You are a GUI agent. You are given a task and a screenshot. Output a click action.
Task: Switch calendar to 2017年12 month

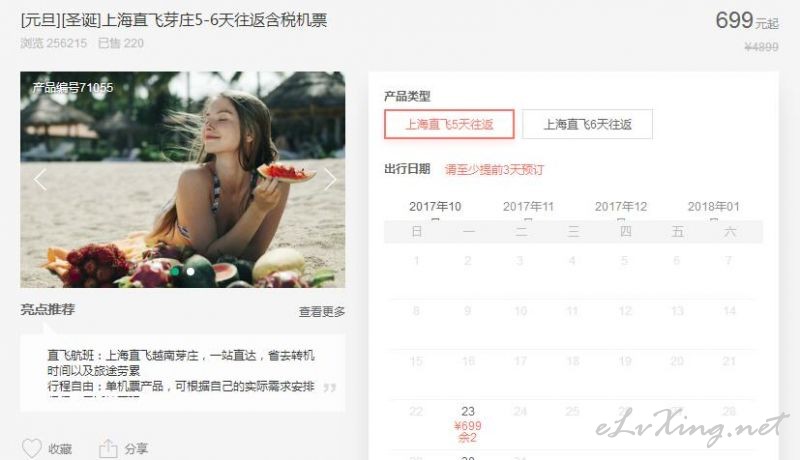pos(620,207)
